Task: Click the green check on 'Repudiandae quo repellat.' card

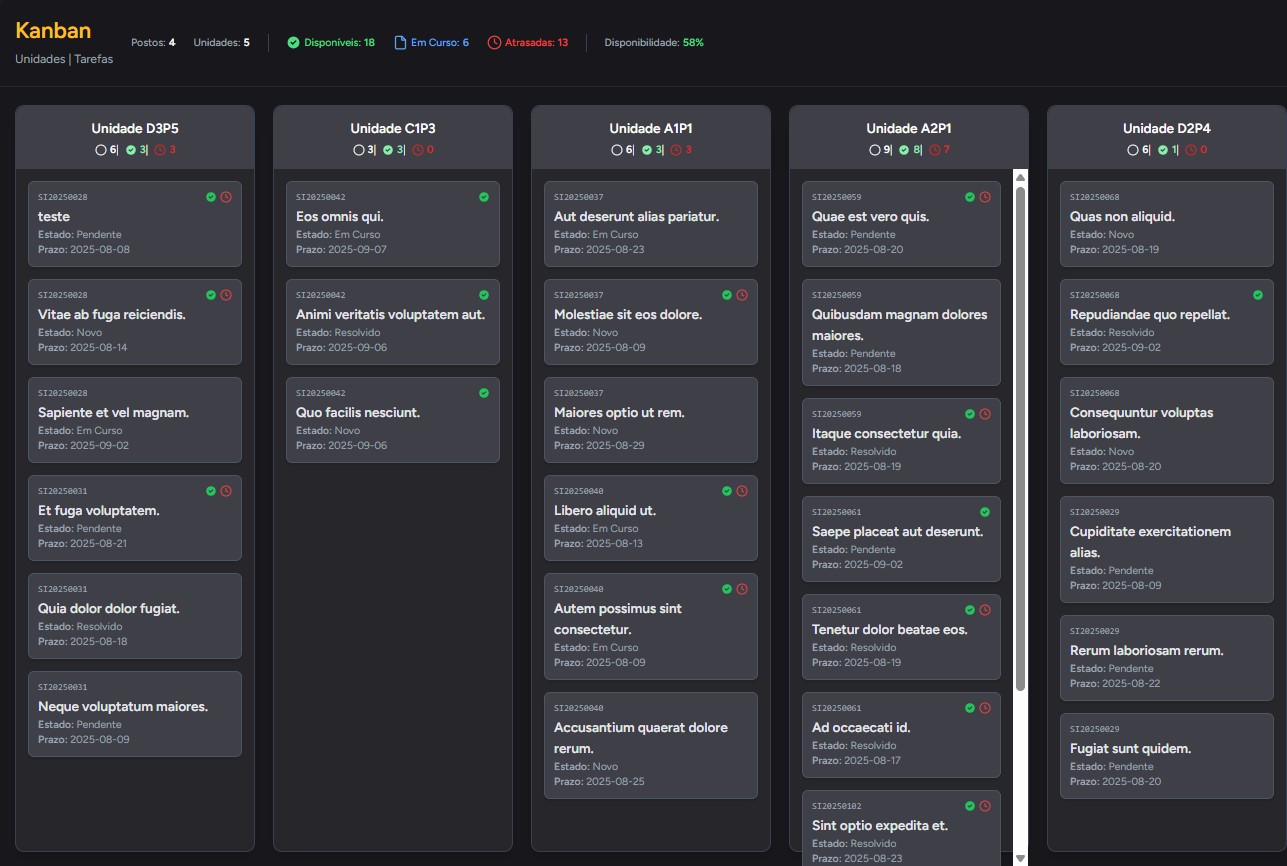Action: [x=1258, y=295]
